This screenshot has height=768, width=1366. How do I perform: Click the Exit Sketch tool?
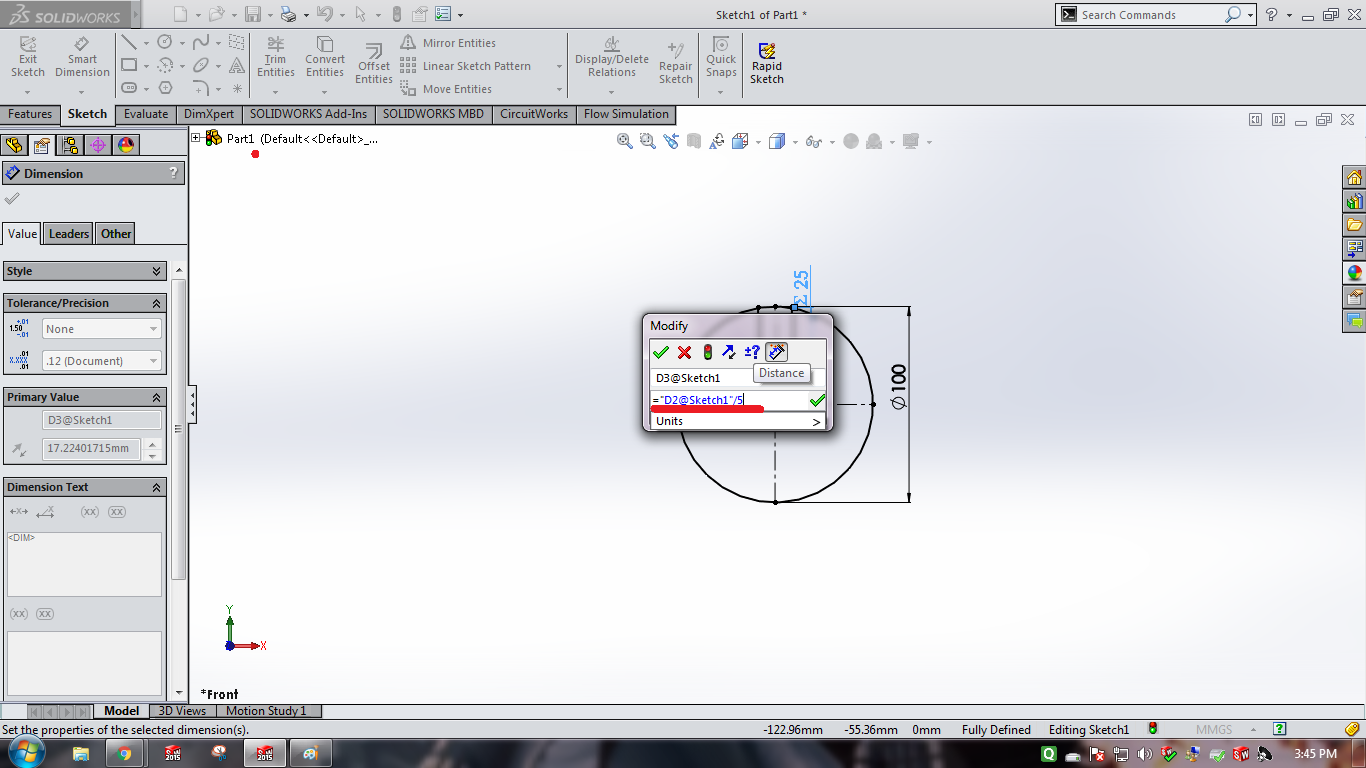click(28, 57)
